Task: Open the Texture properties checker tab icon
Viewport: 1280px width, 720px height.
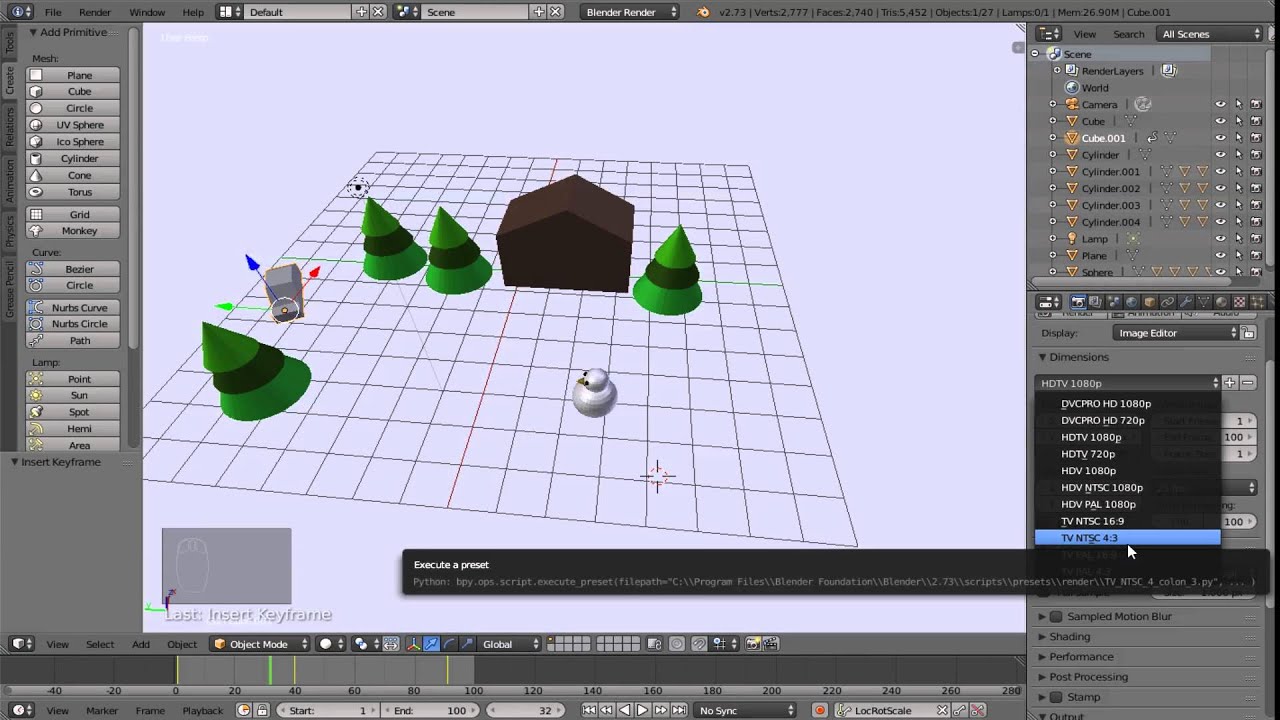Action: [1239, 302]
